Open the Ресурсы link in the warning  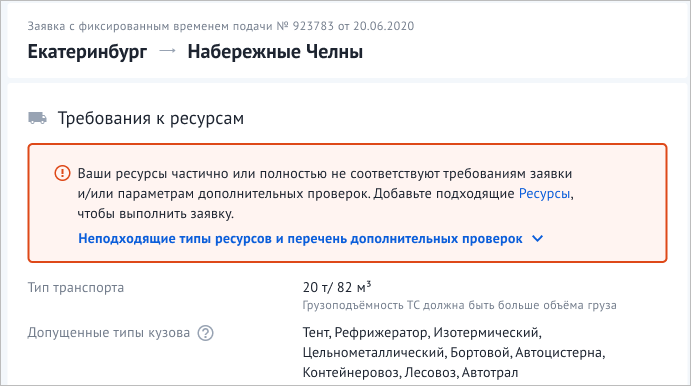pos(544,193)
